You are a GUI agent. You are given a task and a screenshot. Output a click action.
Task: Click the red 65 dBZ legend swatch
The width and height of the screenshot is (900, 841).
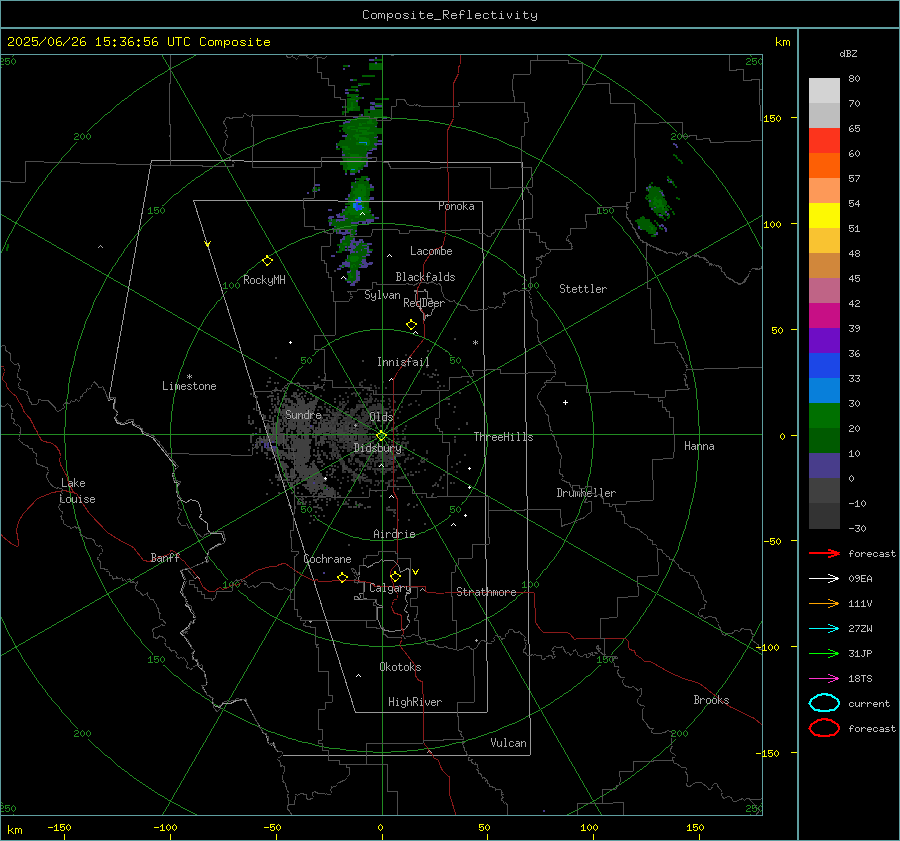coord(824,140)
